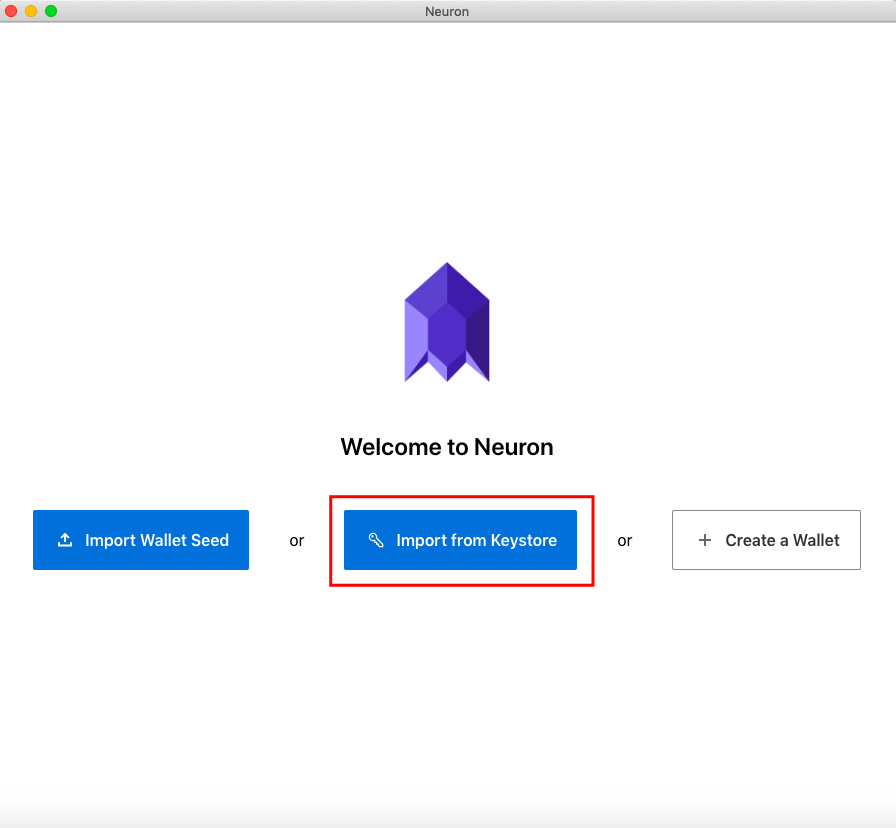Viewport: 896px width, 828px height.
Task: Select the "Create a Wallet" label text
Action: 782,540
